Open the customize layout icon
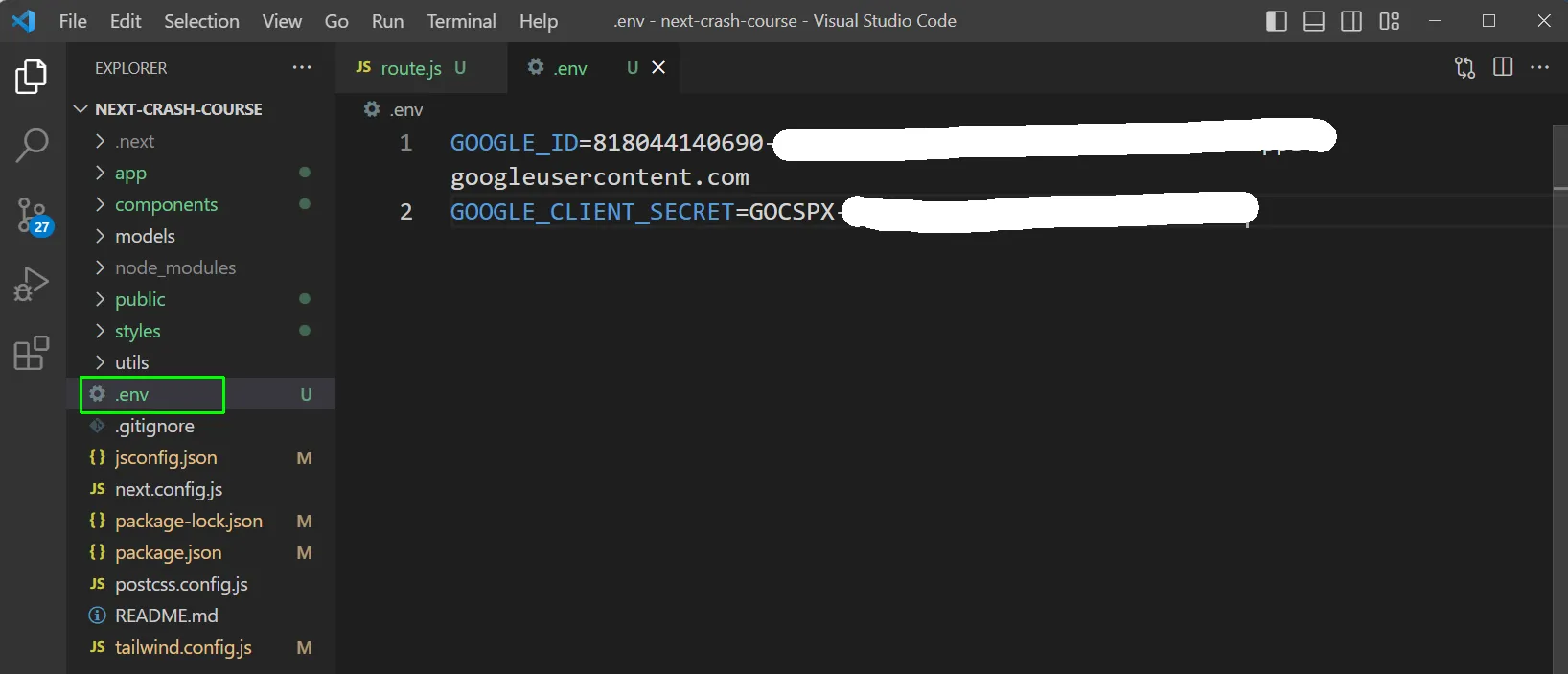This screenshot has height=674, width=1568. coord(1390,21)
